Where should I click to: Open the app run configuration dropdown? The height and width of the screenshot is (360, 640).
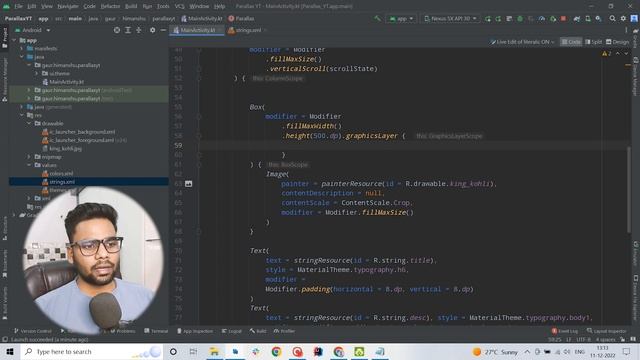(x=401, y=18)
